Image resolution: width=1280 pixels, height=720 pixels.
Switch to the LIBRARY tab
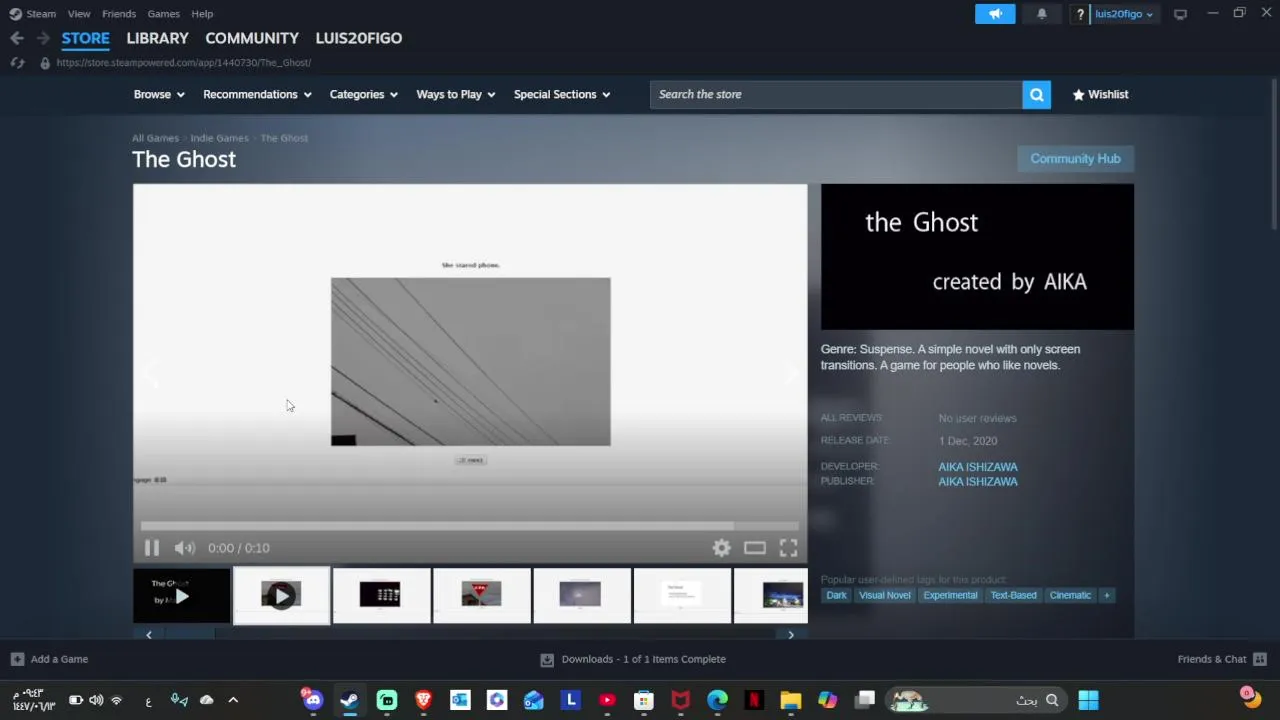tap(157, 38)
